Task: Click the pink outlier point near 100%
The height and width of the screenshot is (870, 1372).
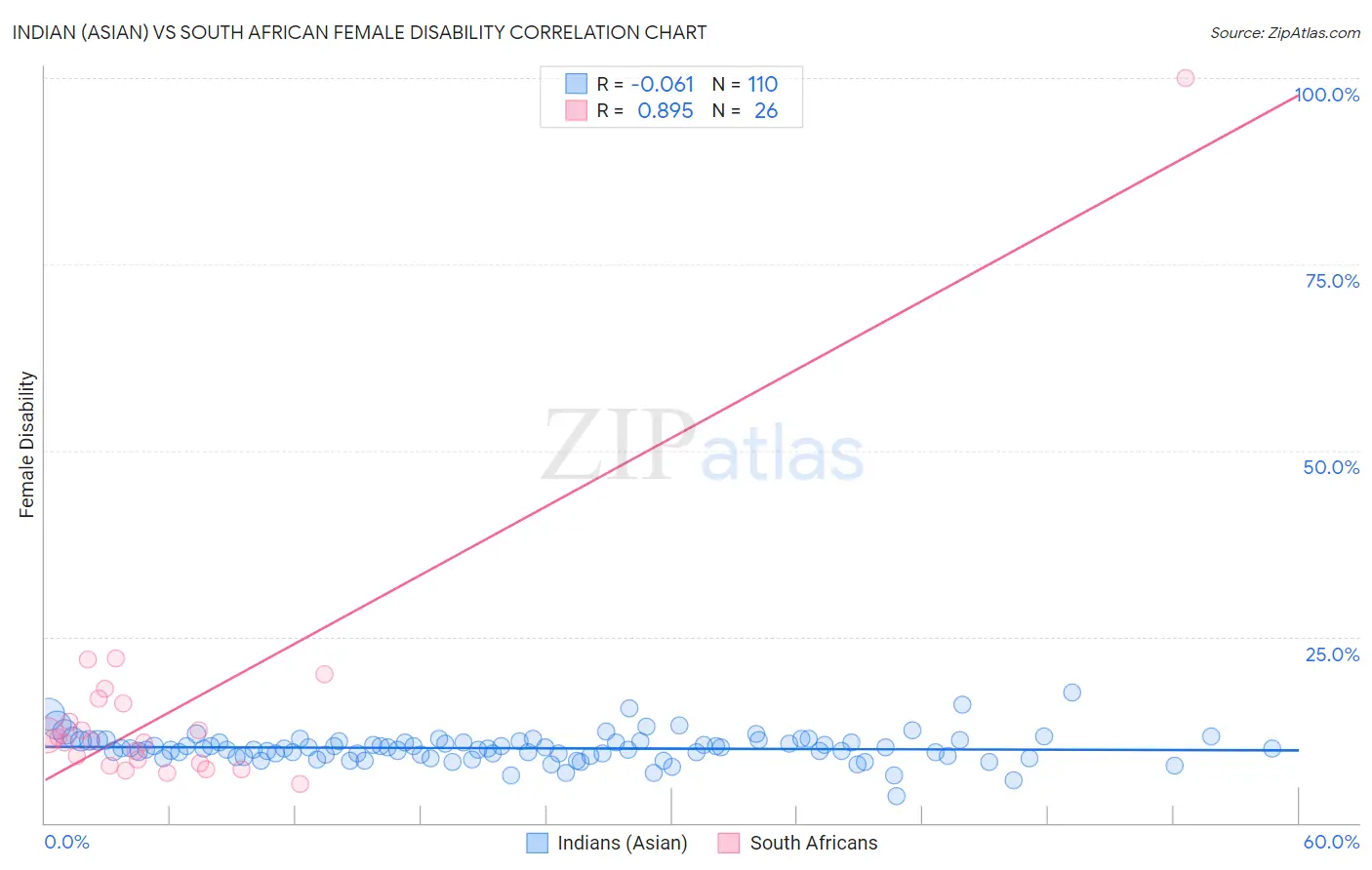Action: (x=1186, y=78)
